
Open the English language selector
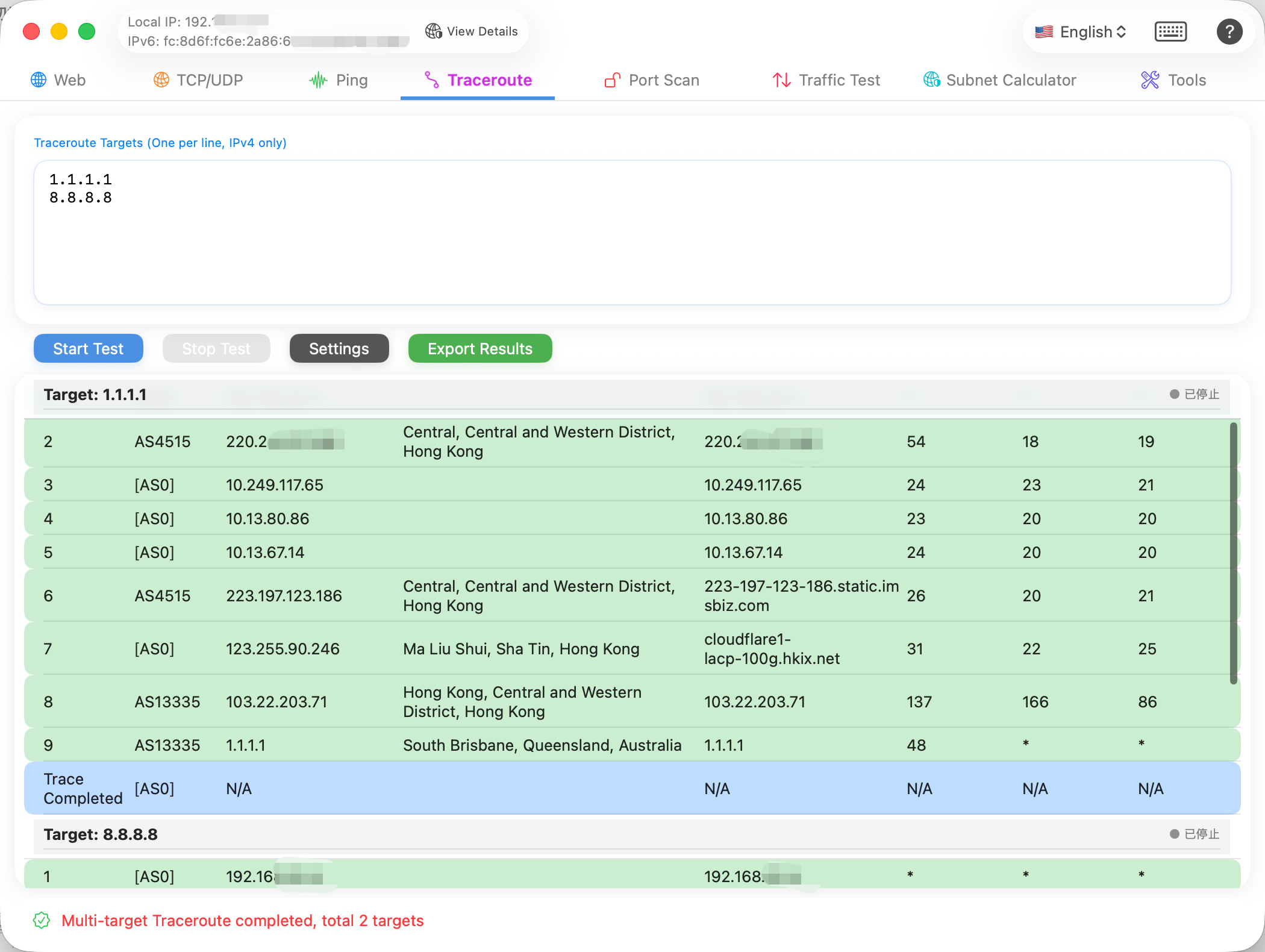(x=1080, y=31)
